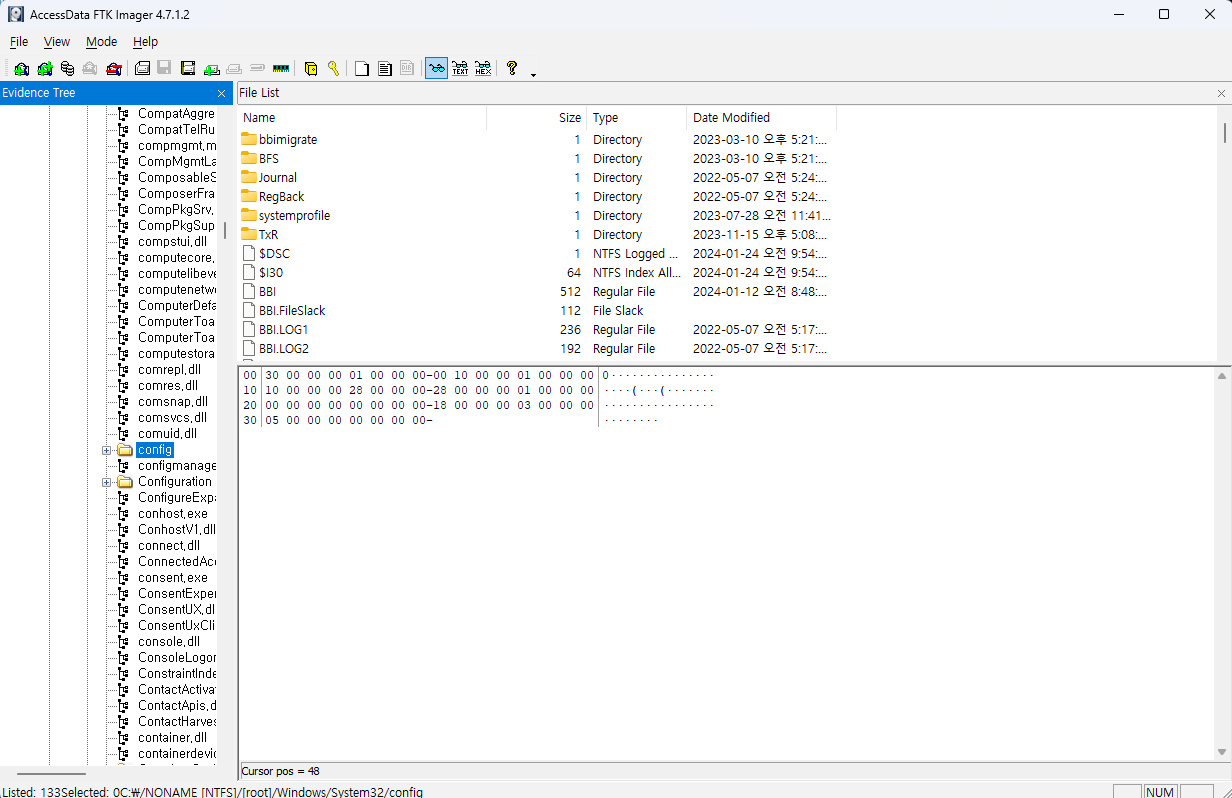This screenshot has height=798, width=1232.
Task: Click Add to Custom Content Image icon
Action: [211, 68]
